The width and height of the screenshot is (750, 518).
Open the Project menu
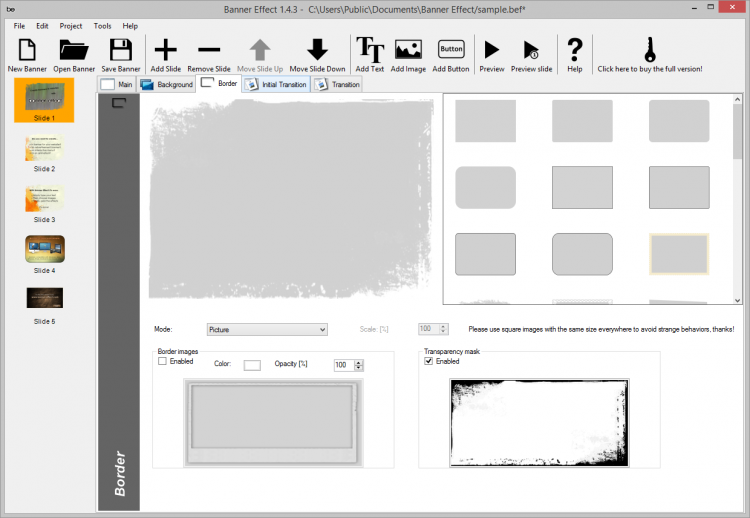71,25
